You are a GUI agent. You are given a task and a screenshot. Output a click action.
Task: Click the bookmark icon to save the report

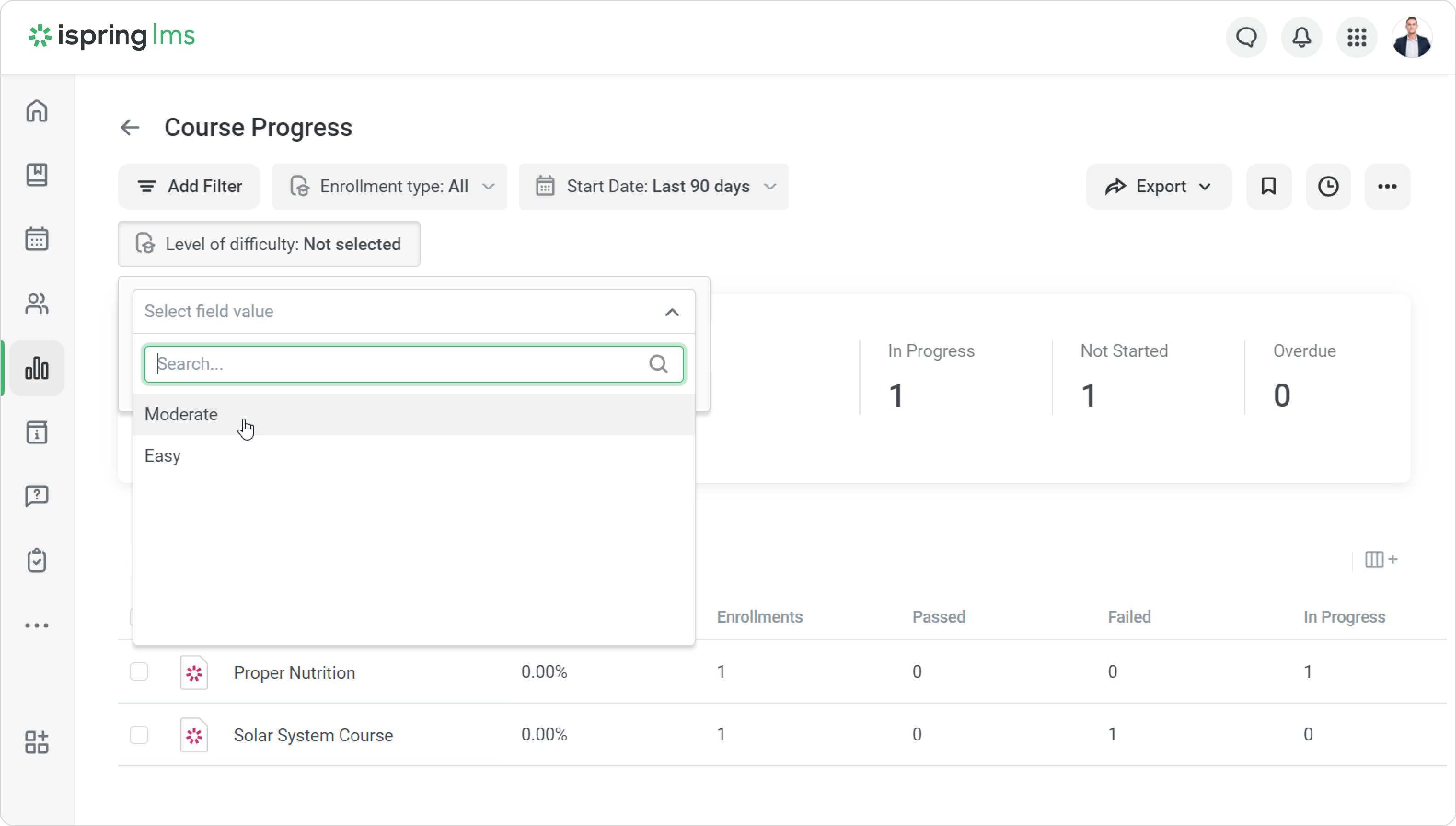pos(1268,187)
